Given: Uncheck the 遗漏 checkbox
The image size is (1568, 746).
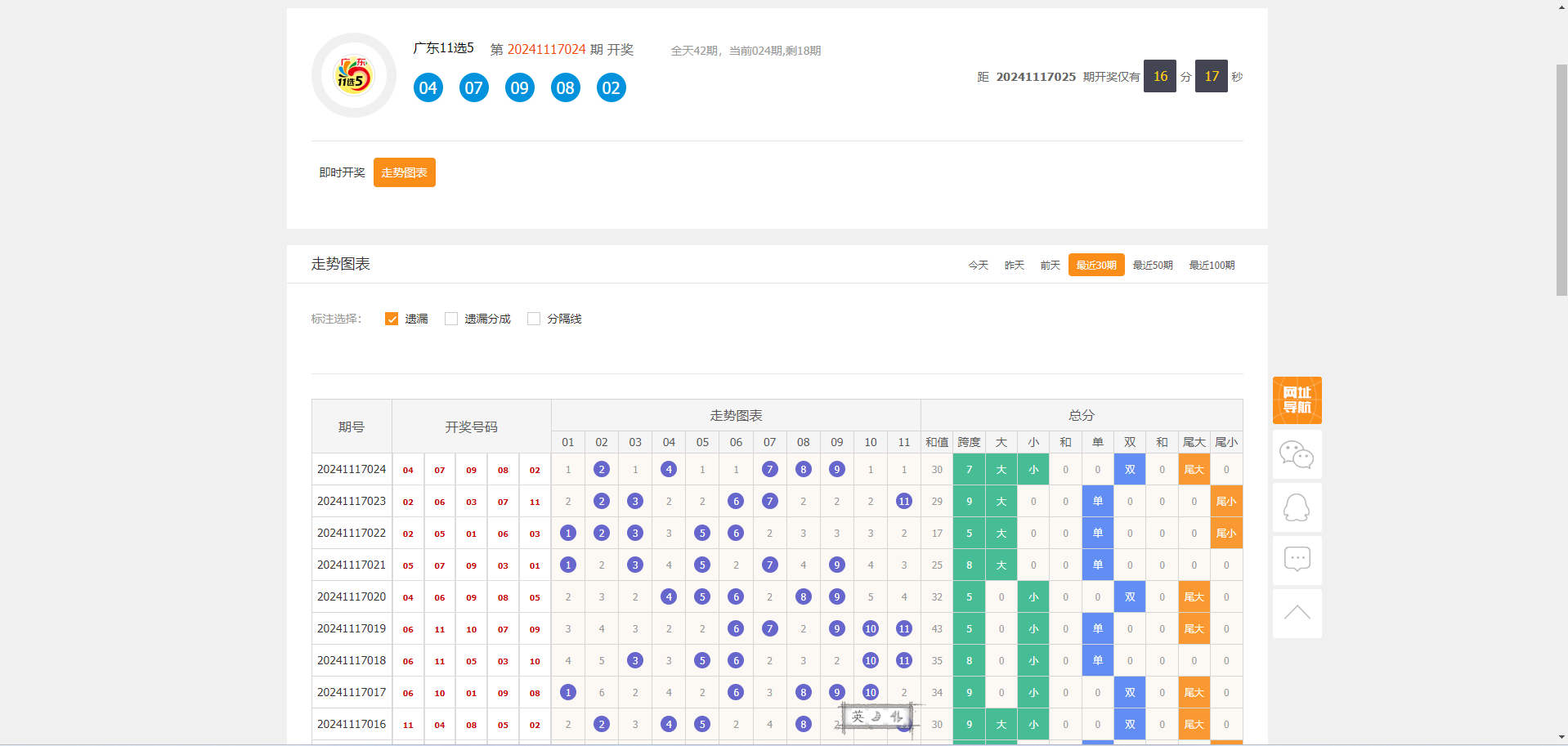Looking at the screenshot, I should [x=392, y=319].
